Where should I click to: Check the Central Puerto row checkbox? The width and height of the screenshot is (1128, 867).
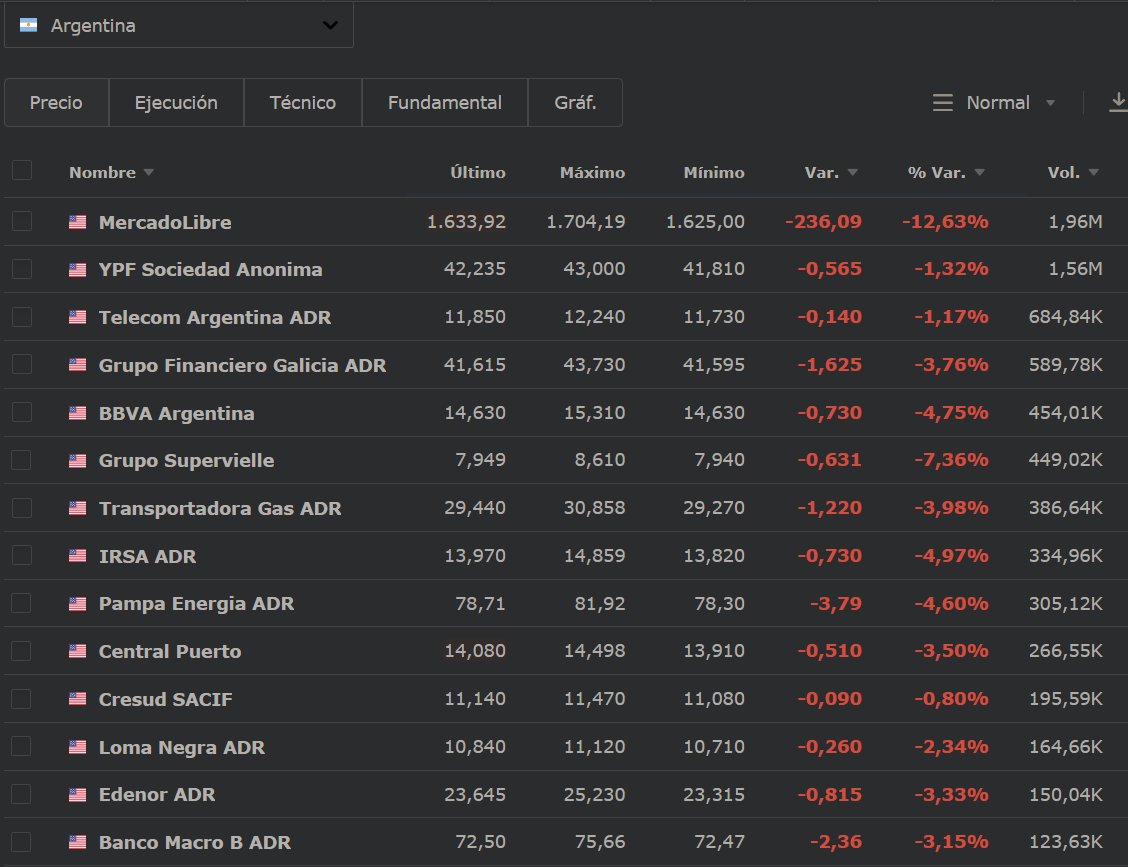coord(22,650)
